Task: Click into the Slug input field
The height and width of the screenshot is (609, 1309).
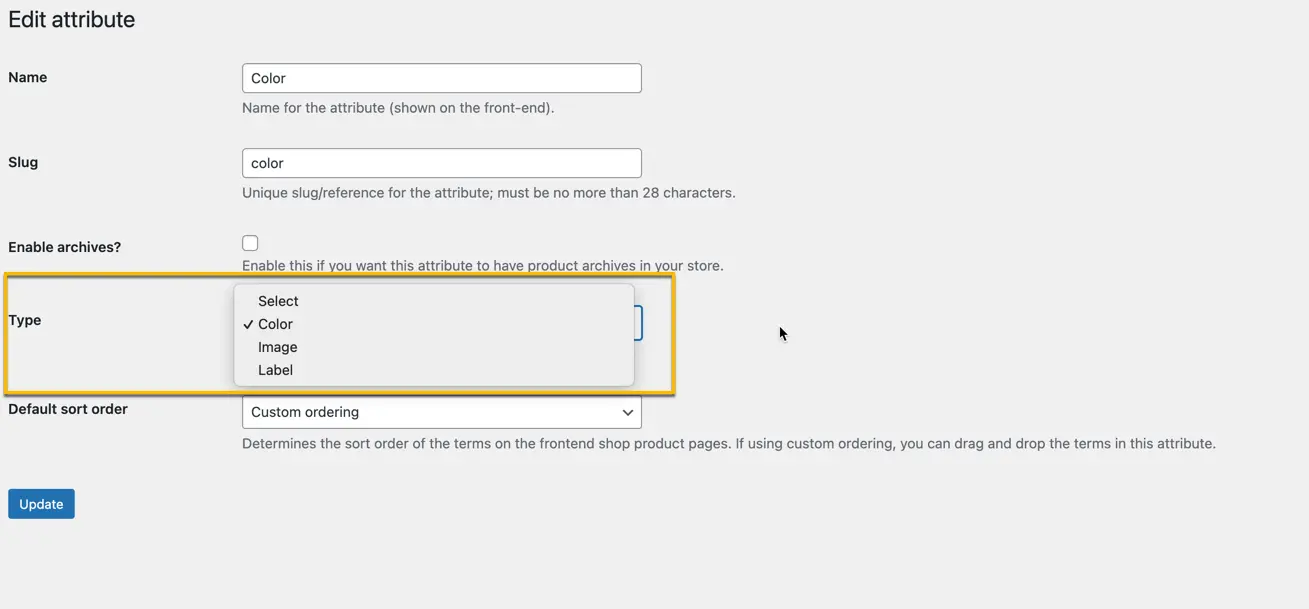Action: click(441, 163)
